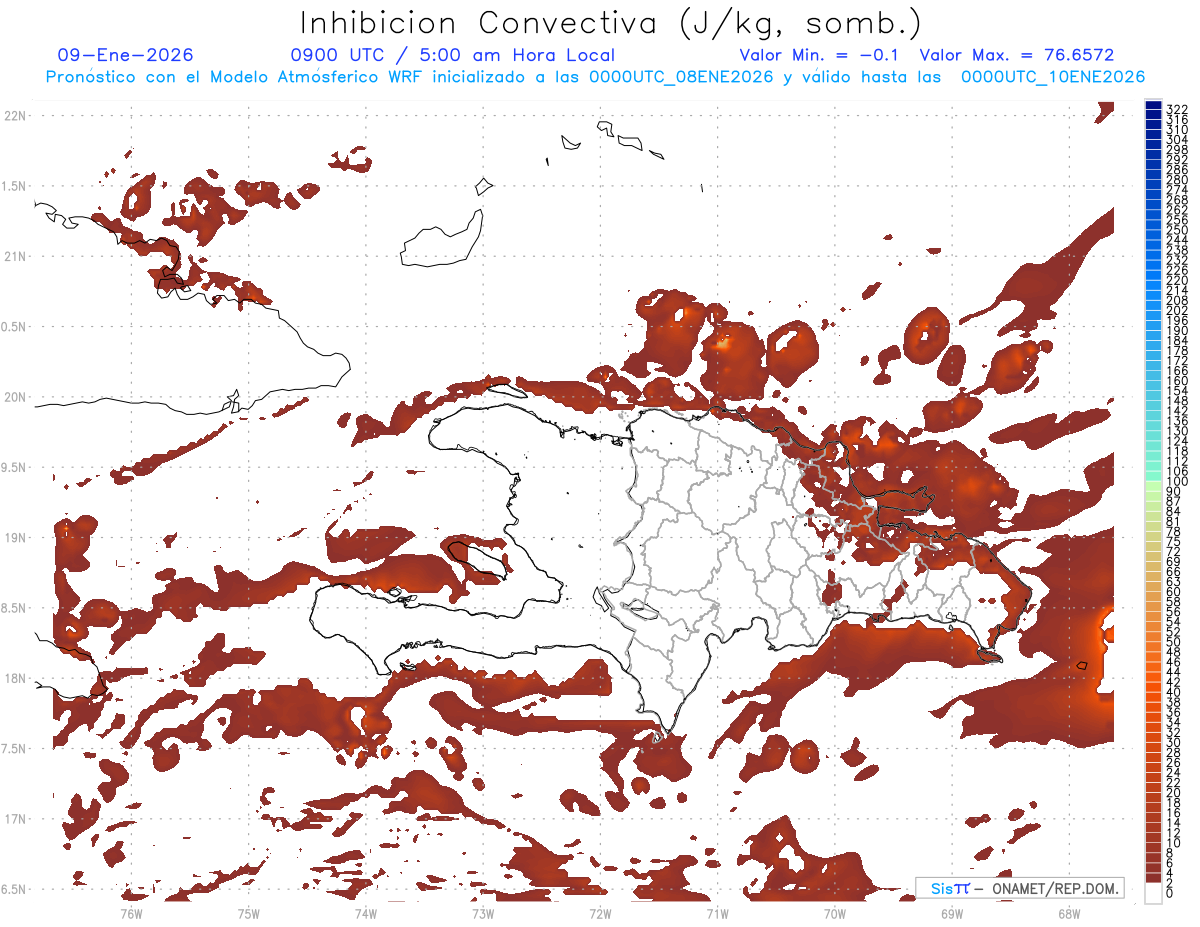Click the '0' value at the color scale bottom
The width and height of the screenshot is (1200, 927).
click(1170, 893)
